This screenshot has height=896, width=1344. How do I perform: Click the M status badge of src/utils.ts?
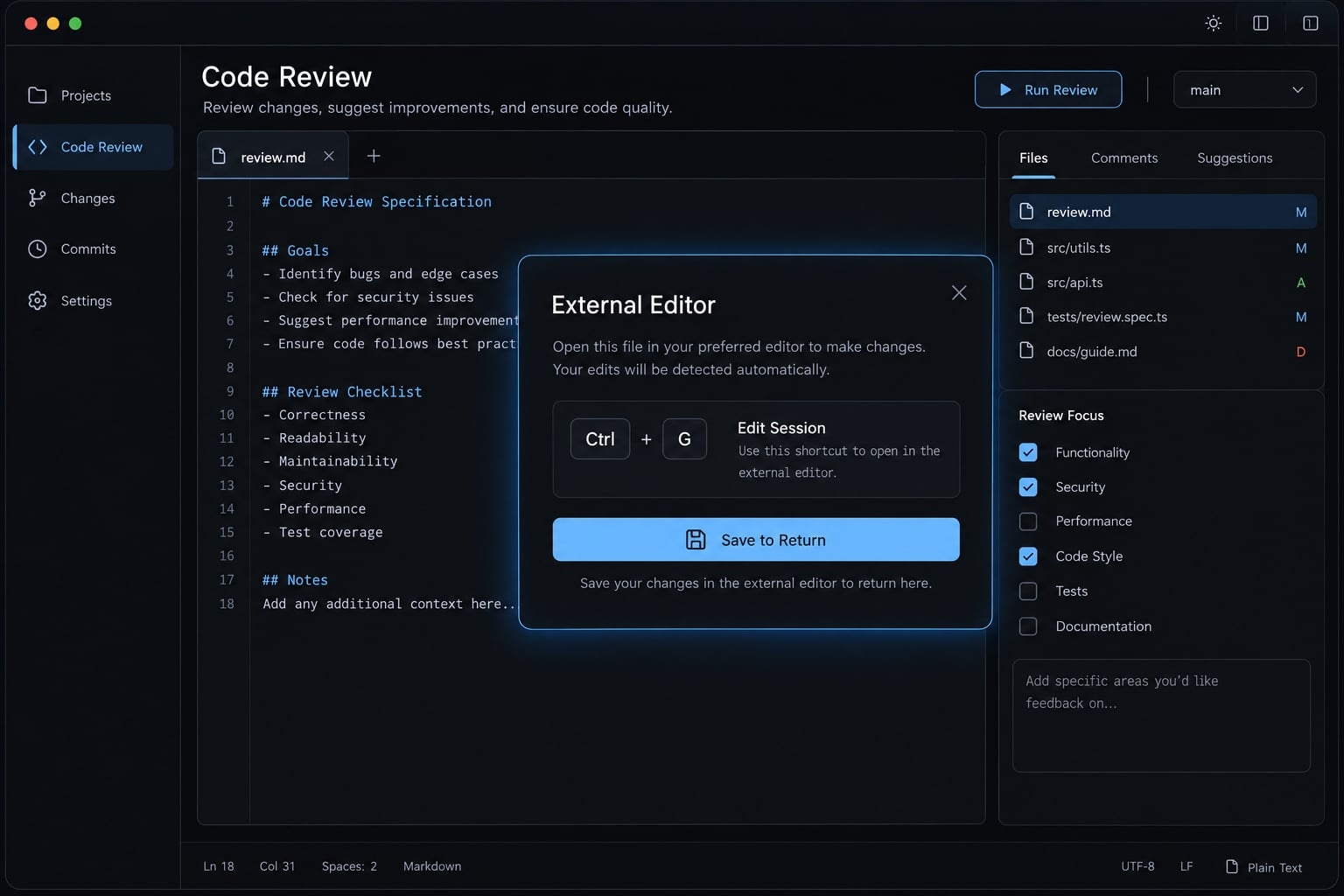click(x=1301, y=248)
